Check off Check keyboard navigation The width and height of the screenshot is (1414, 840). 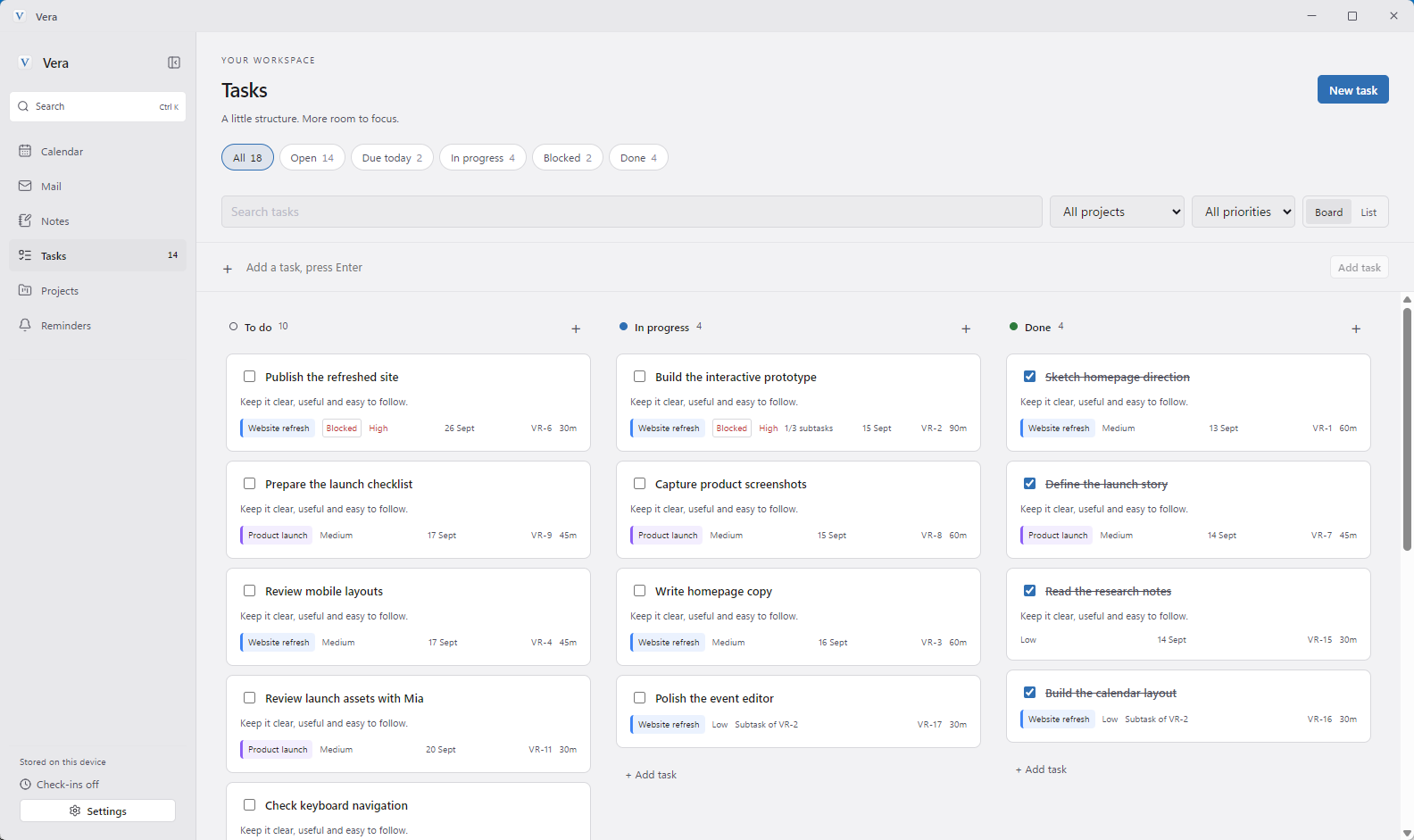coord(250,805)
